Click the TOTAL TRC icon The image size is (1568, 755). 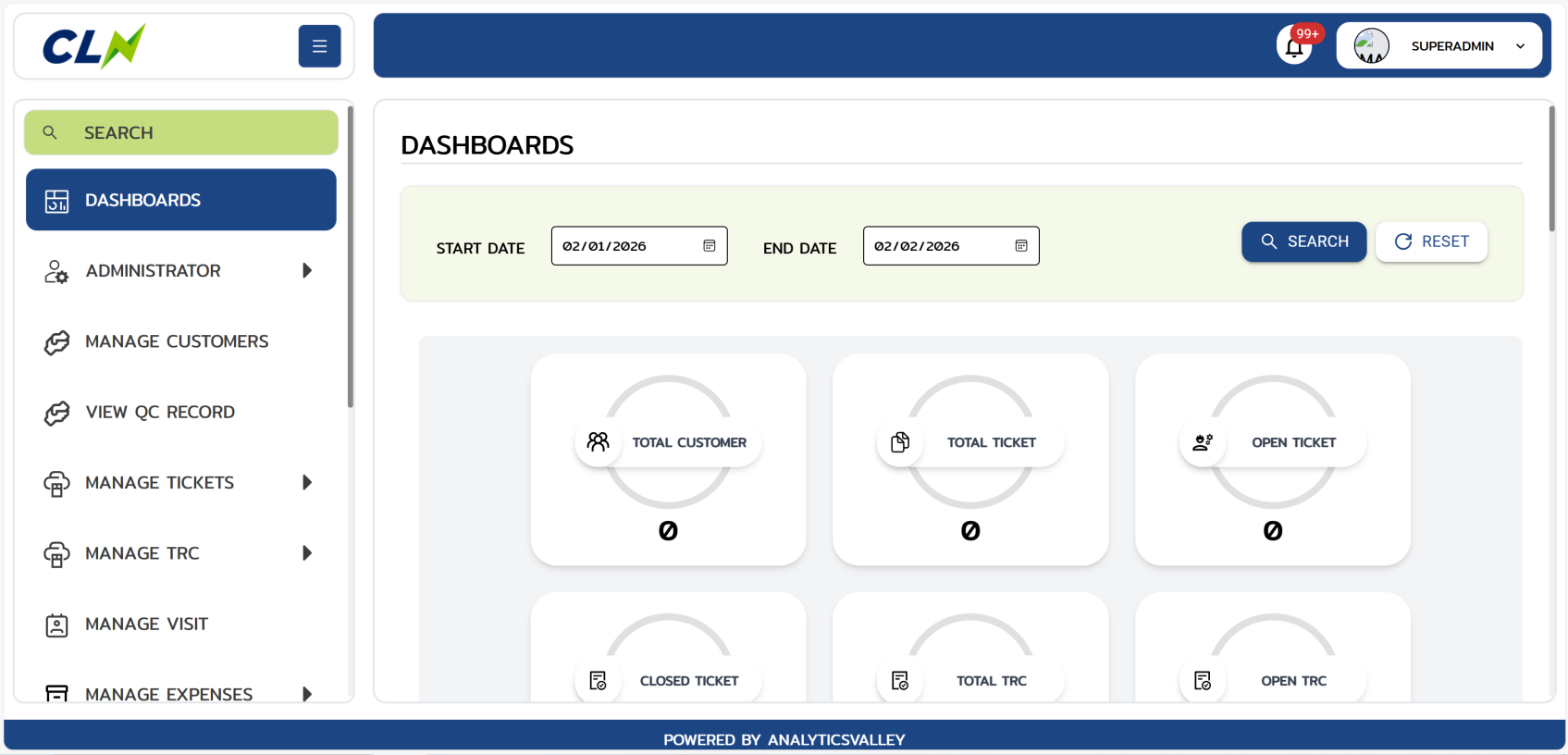coord(900,681)
